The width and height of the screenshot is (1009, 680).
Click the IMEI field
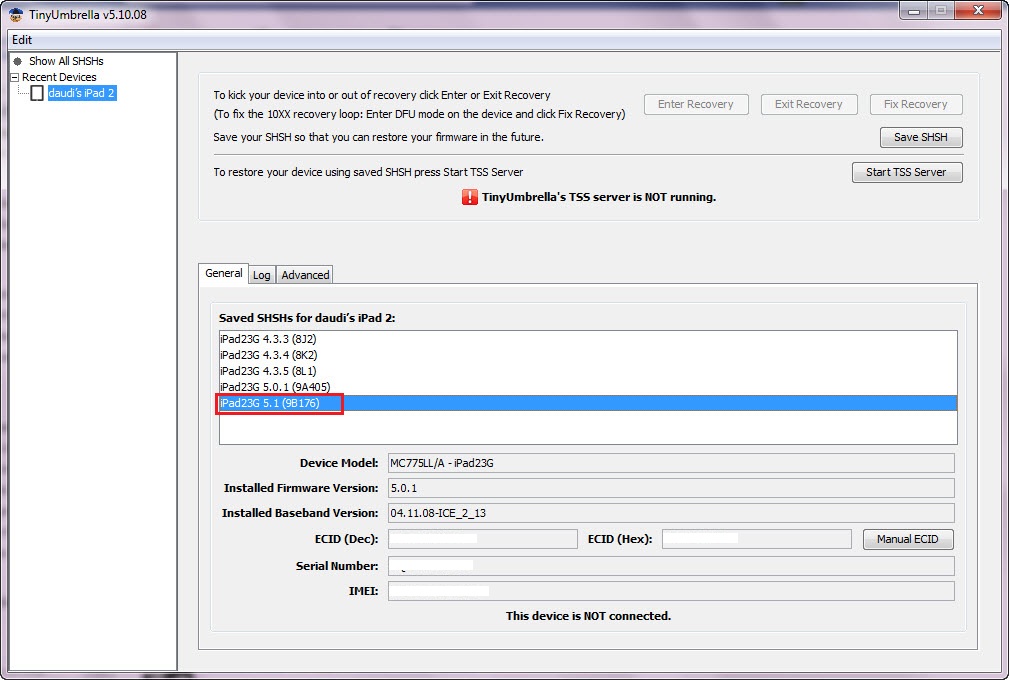(671, 591)
